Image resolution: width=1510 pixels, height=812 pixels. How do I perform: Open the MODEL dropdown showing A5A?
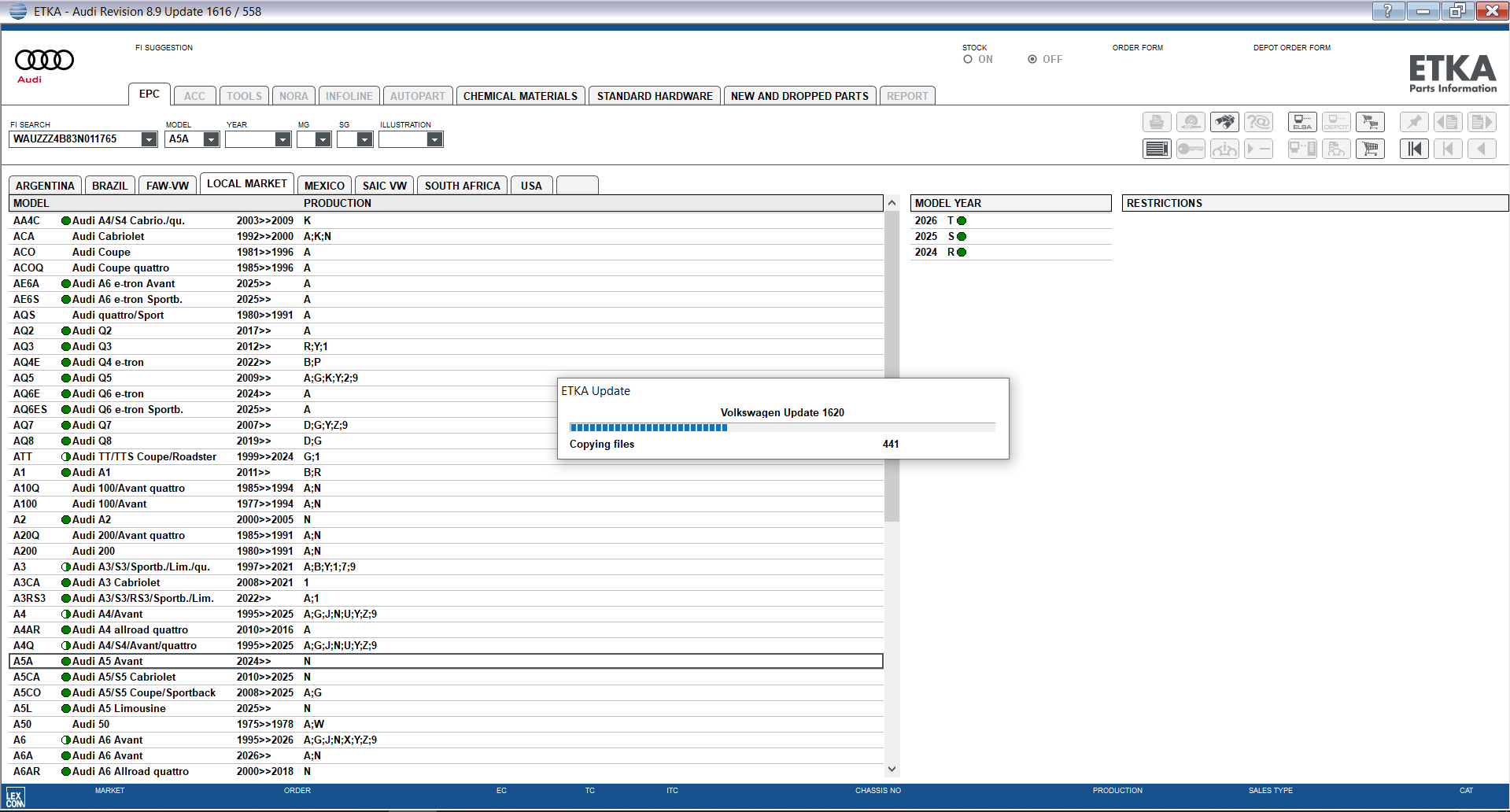tap(211, 139)
